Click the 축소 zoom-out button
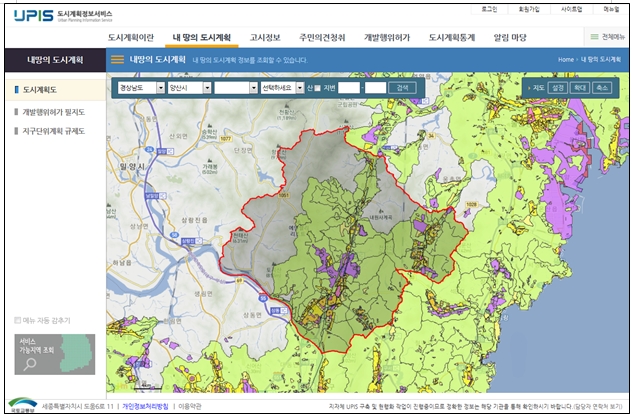Viewport: 632px width, 417px height. [601, 88]
